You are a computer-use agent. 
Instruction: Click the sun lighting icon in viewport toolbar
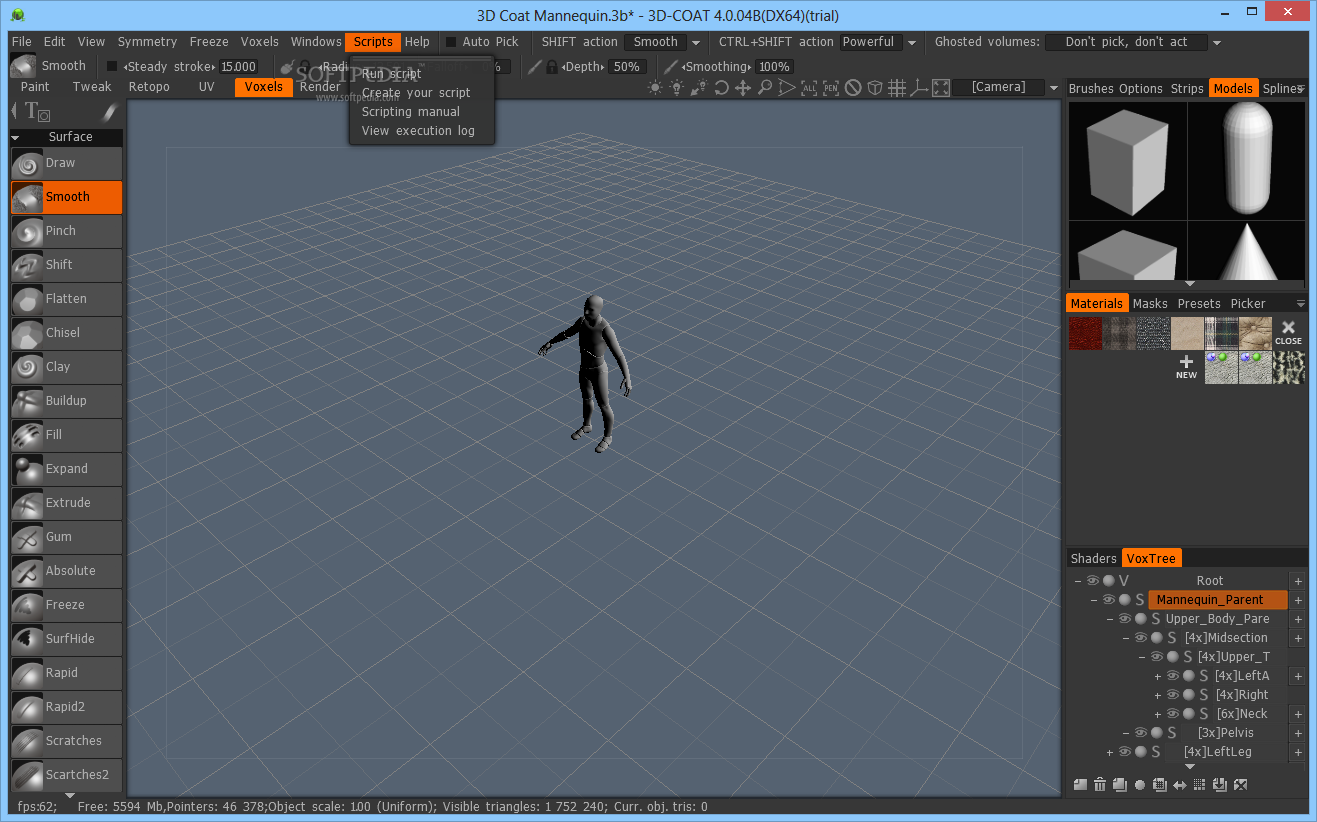point(655,88)
